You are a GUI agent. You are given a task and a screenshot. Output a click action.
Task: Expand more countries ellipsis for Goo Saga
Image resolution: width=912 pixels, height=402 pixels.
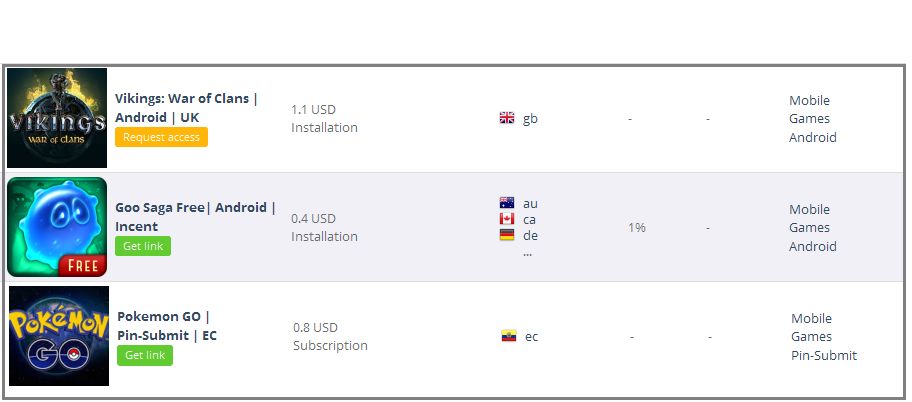(528, 254)
